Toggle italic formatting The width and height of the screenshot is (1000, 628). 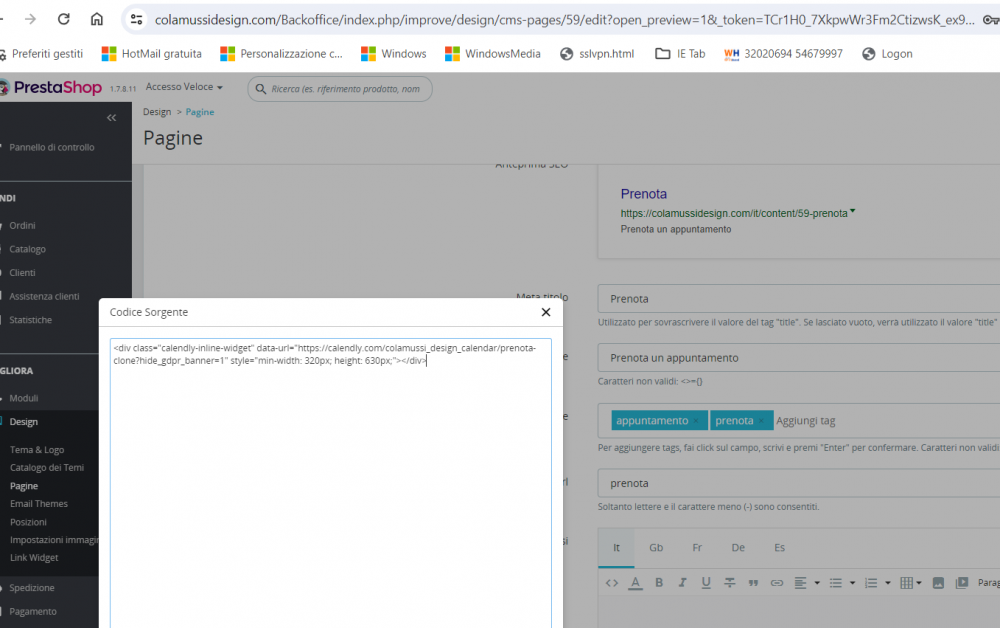[x=682, y=583]
